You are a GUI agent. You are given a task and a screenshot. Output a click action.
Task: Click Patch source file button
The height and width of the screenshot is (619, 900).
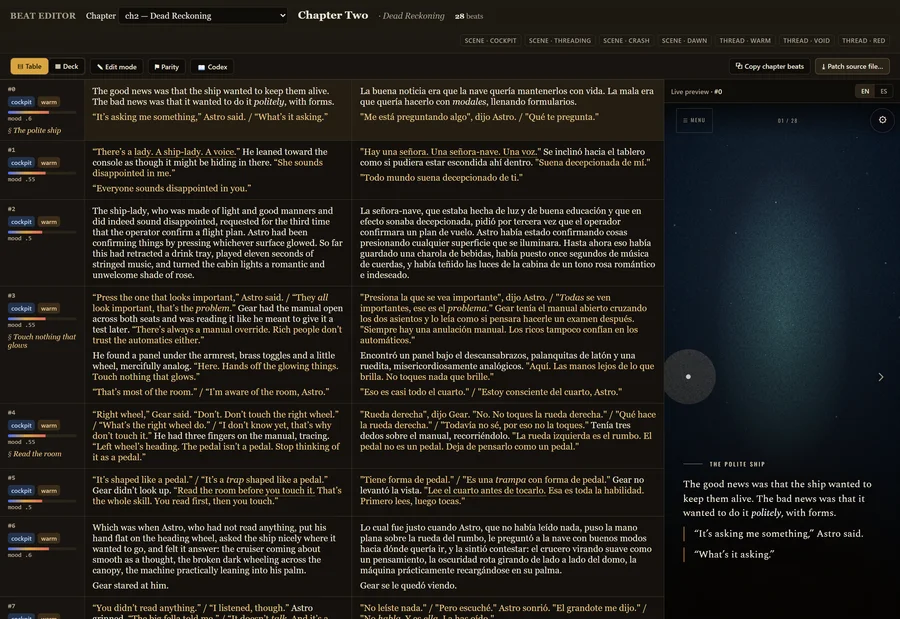point(852,67)
